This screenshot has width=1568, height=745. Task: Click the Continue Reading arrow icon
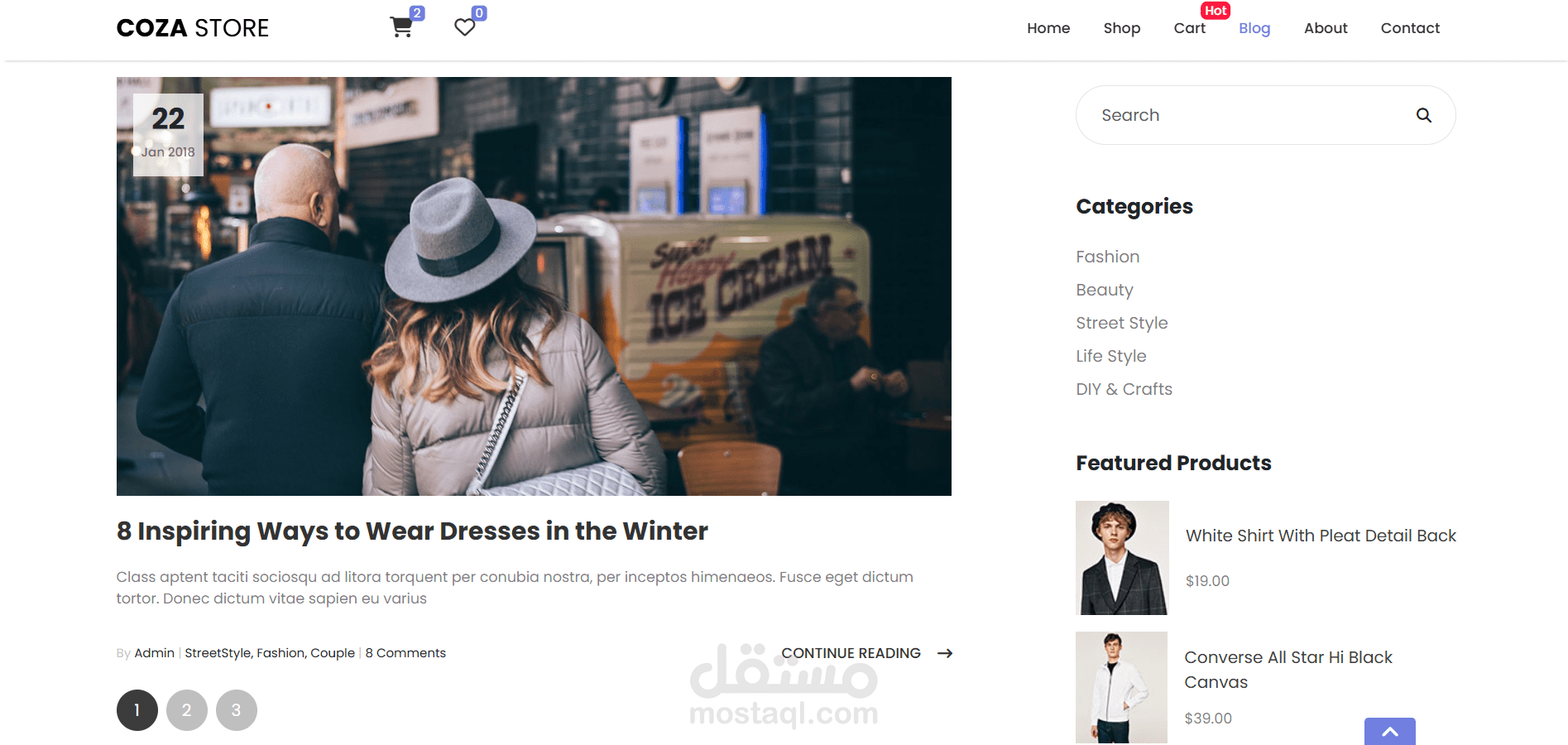(945, 653)
